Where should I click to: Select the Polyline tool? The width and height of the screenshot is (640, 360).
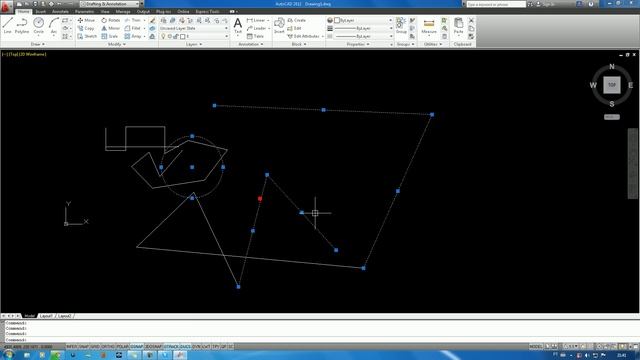(x=22, y=25)
